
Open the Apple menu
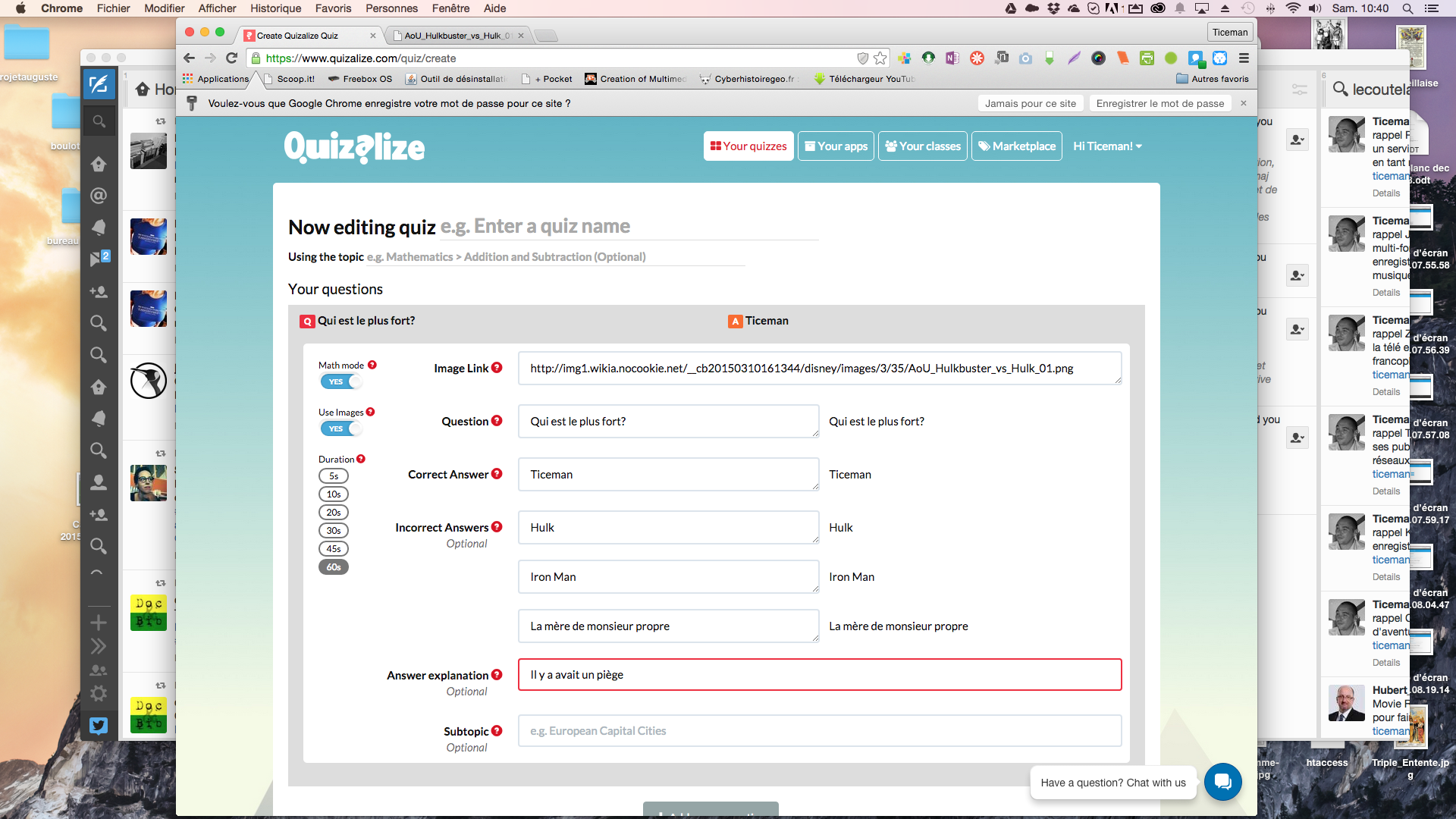click(20, 8)
